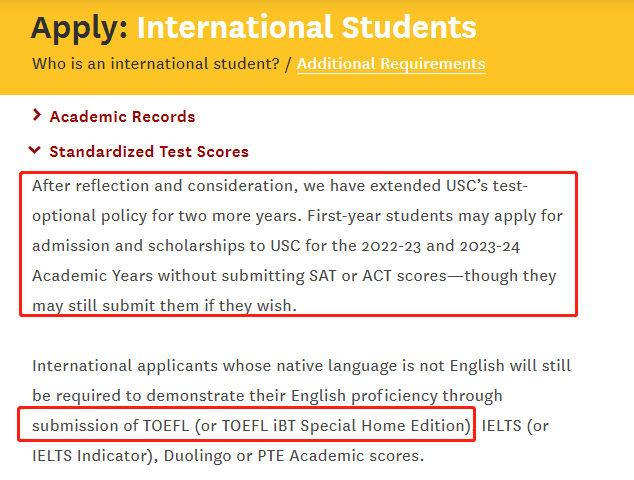Viewport: 634px width, 480px height.
Task: Click 'may still submit them if they wish'
Action: 162,306
